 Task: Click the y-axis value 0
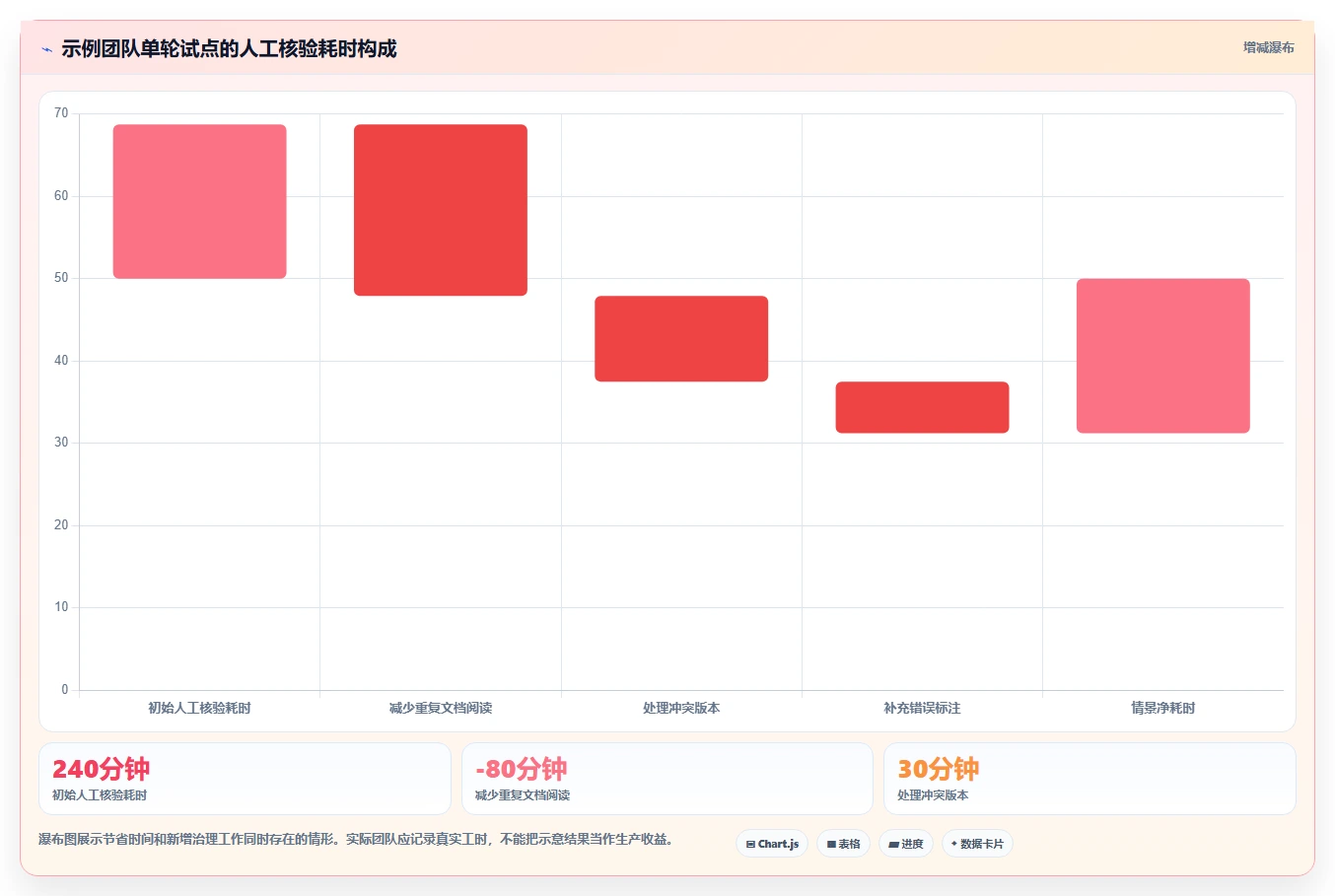65,690
